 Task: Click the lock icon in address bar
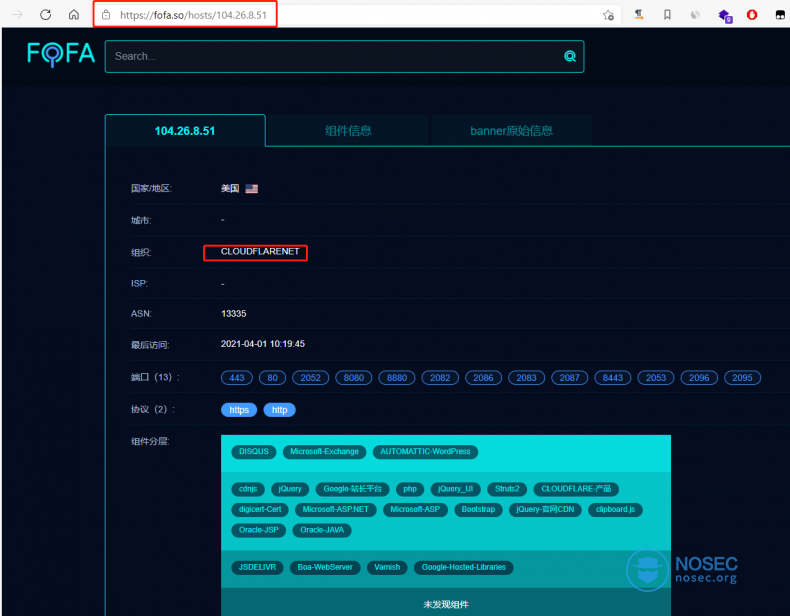click(x=106, y=15)
